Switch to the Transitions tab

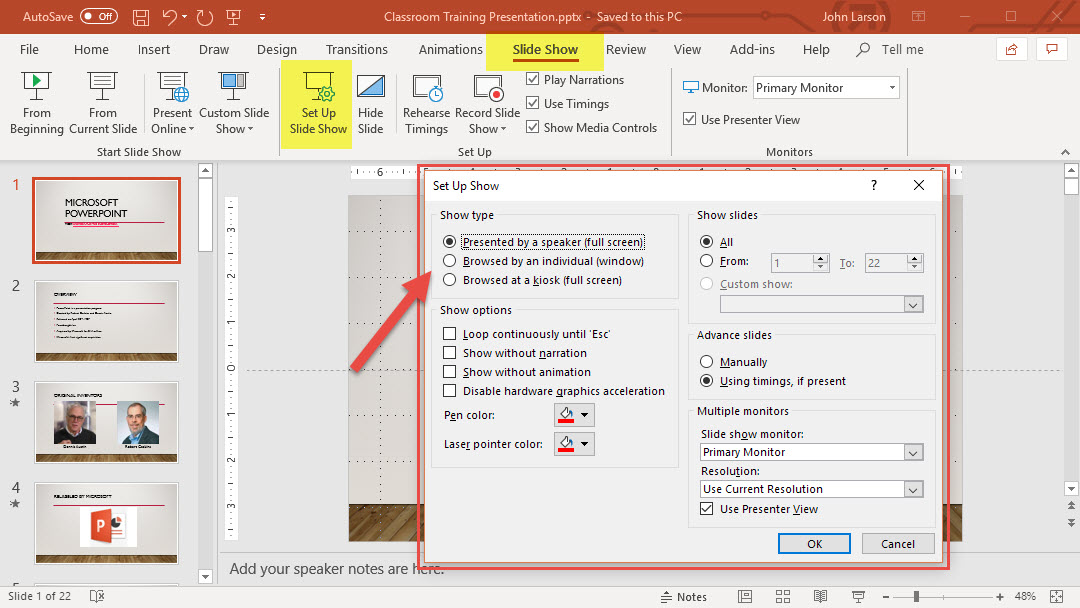[356, 49]
